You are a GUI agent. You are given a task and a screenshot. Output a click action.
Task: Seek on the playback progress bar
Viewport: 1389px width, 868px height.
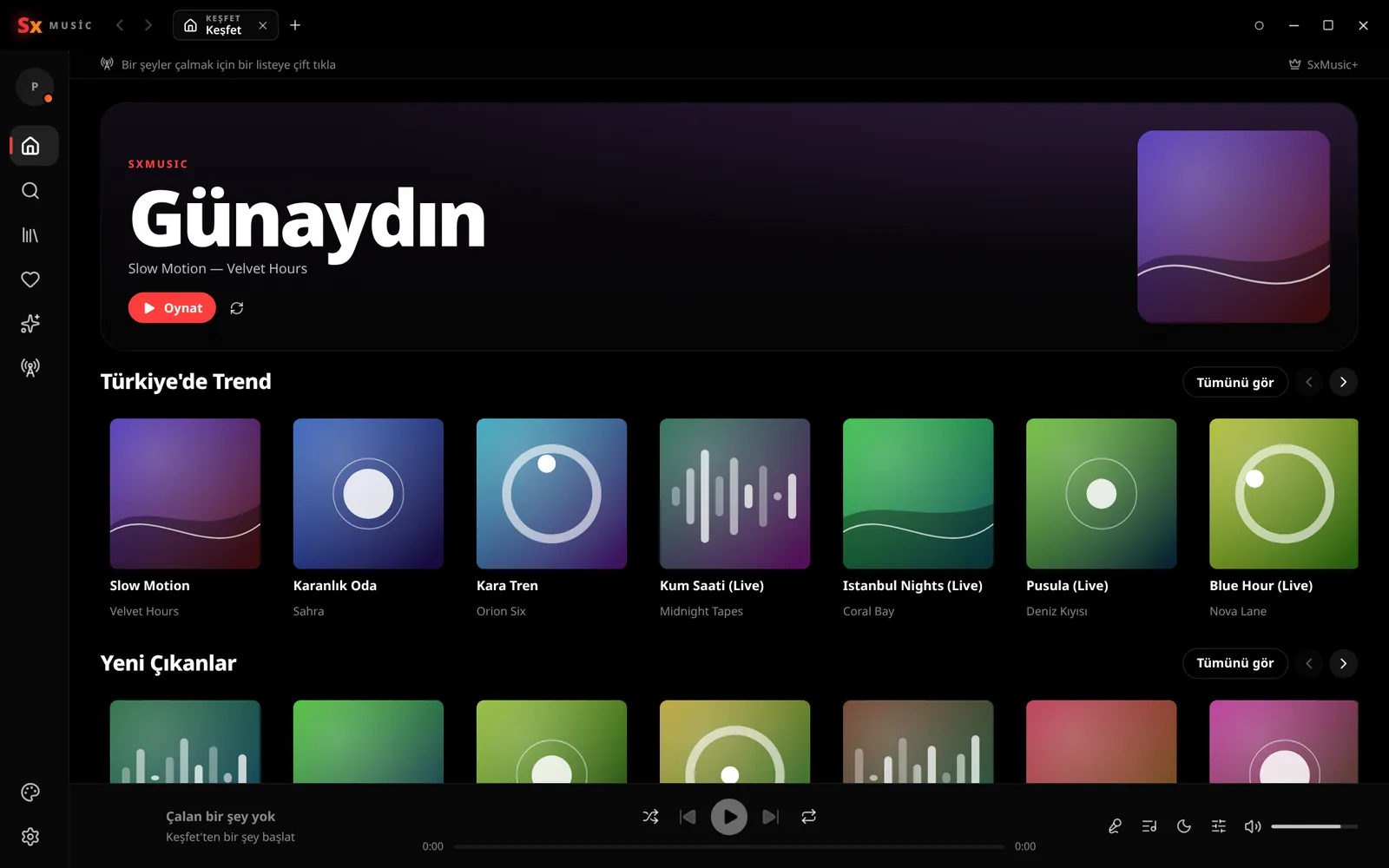click(729, 846)
